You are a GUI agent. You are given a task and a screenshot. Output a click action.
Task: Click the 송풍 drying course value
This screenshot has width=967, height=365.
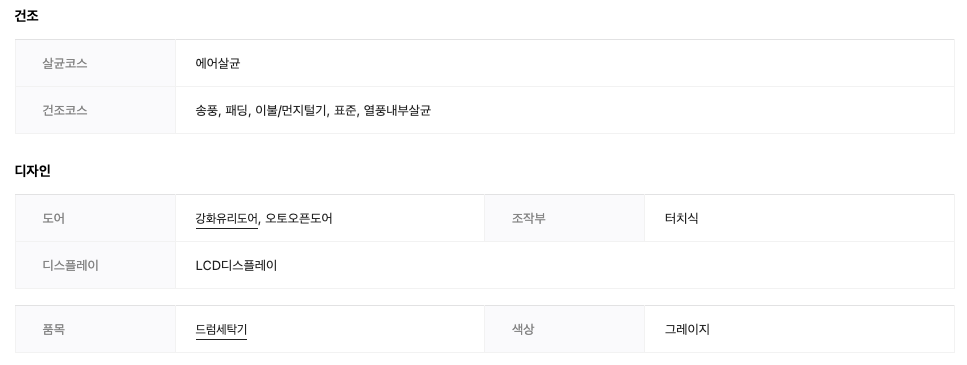(207, 110)
